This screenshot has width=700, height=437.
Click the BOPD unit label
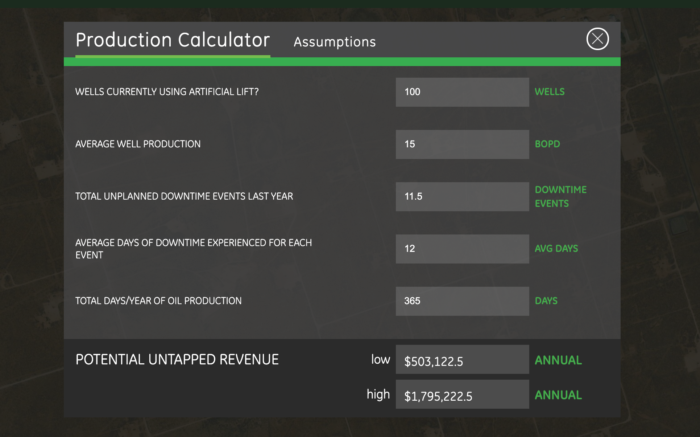coord(547,144)
